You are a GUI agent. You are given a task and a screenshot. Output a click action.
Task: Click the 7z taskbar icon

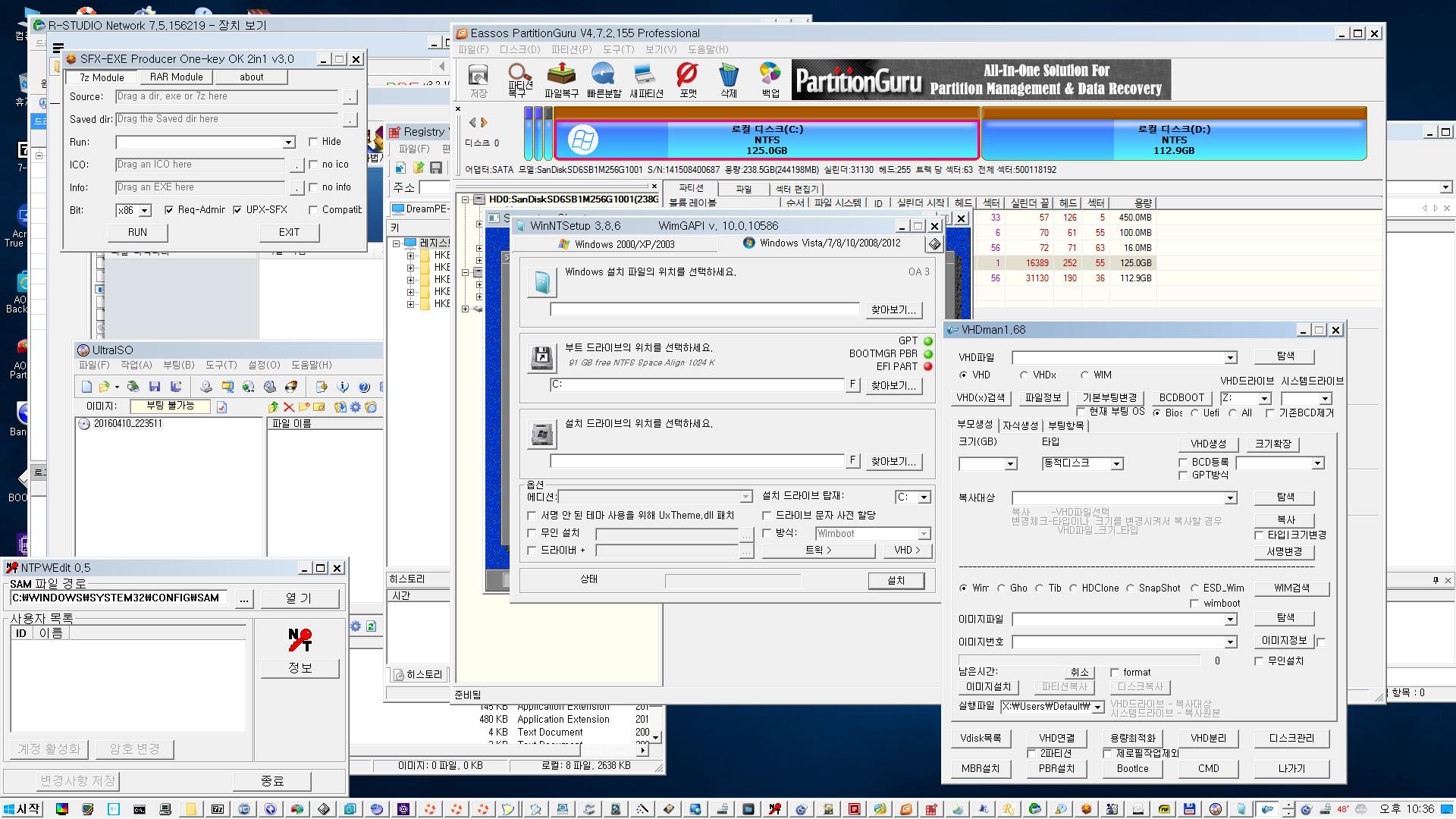[218, 809]
